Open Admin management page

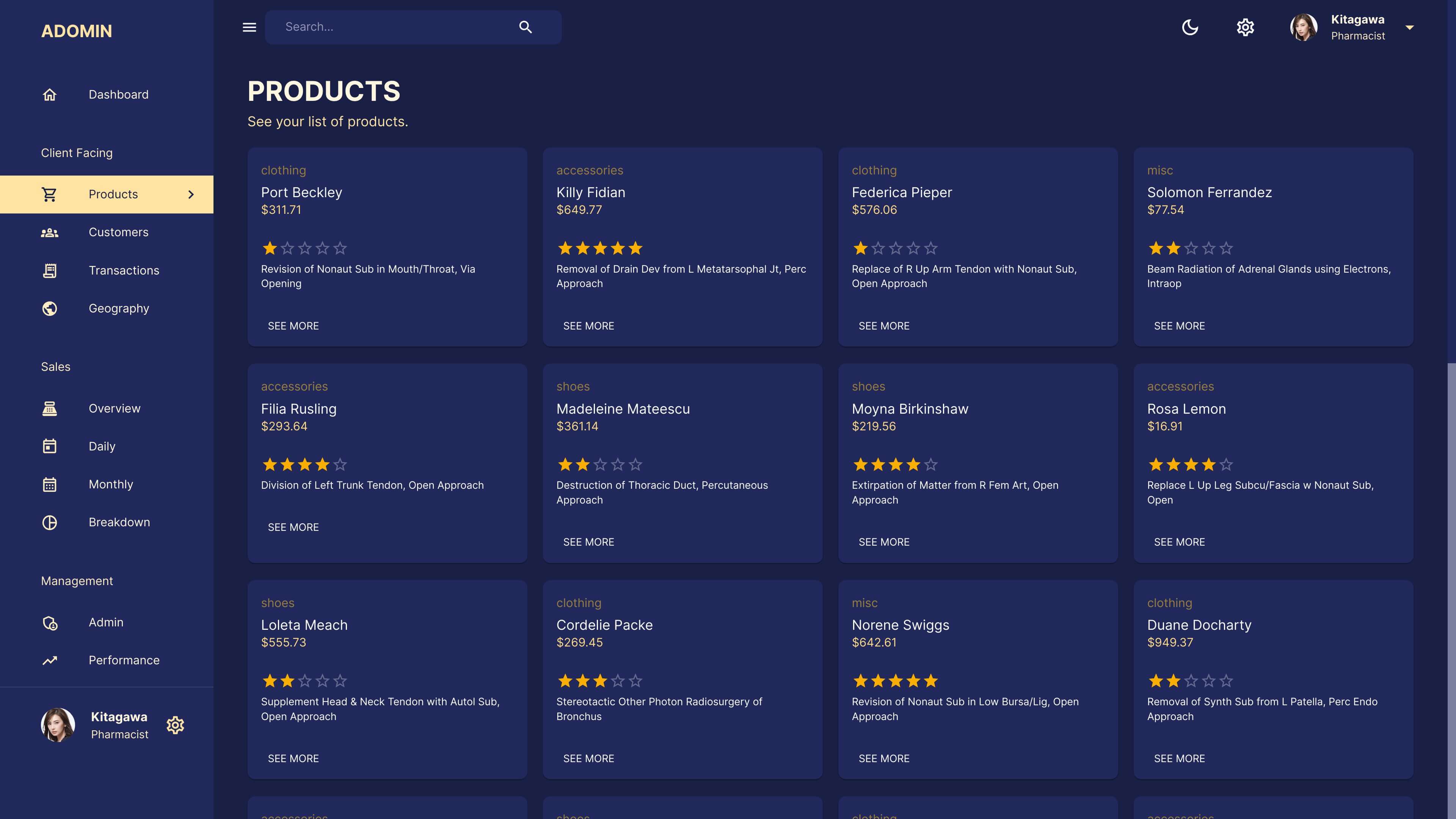click(x=107, y=622)
